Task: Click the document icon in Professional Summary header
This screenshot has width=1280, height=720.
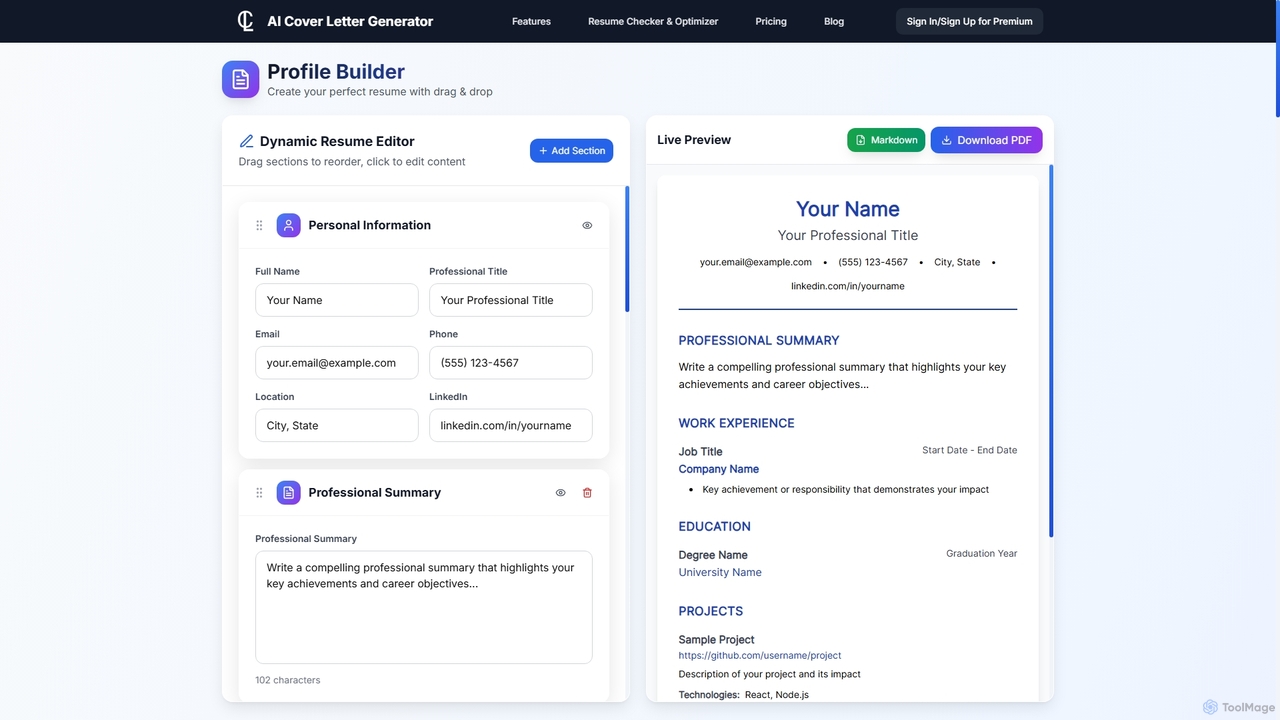Action: (288, 492)
